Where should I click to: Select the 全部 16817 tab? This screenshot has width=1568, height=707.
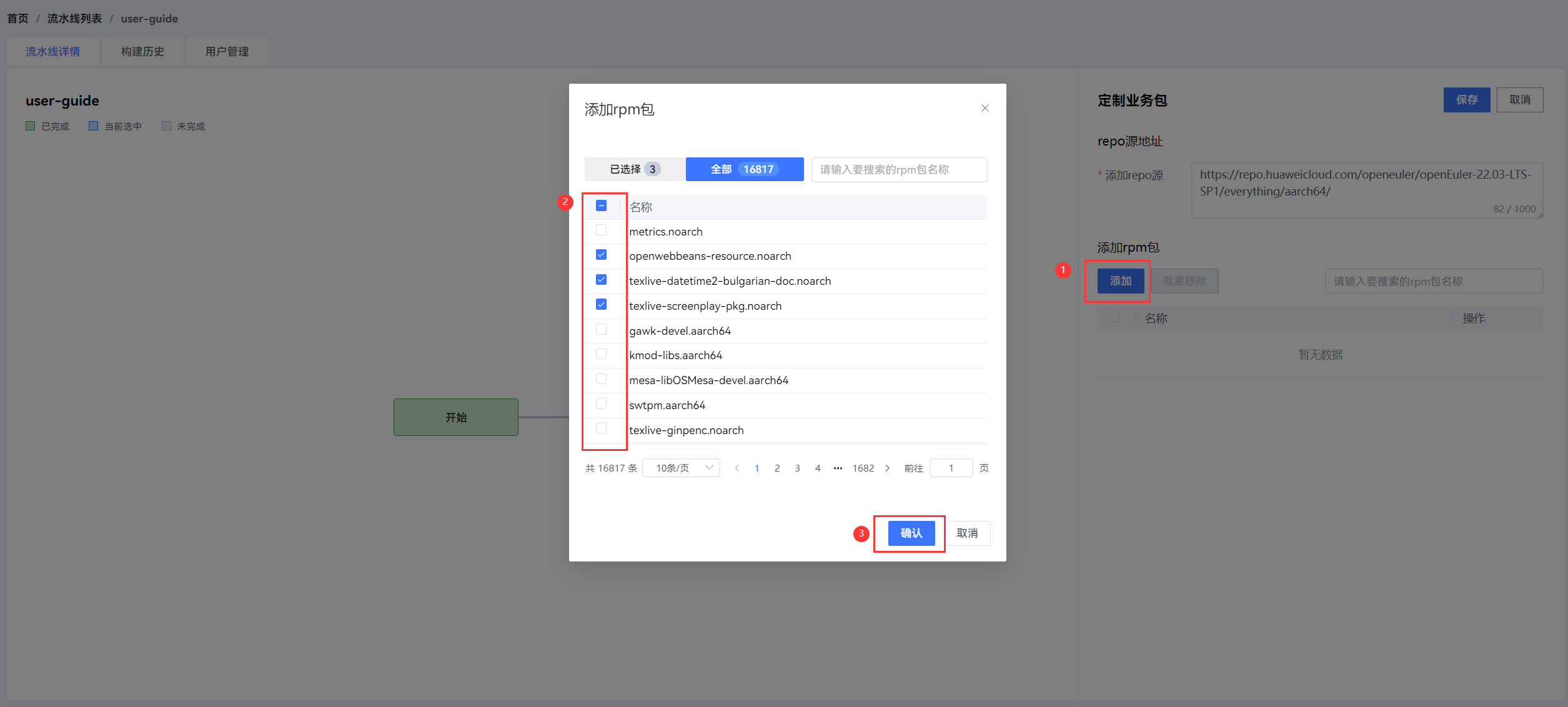744,169
